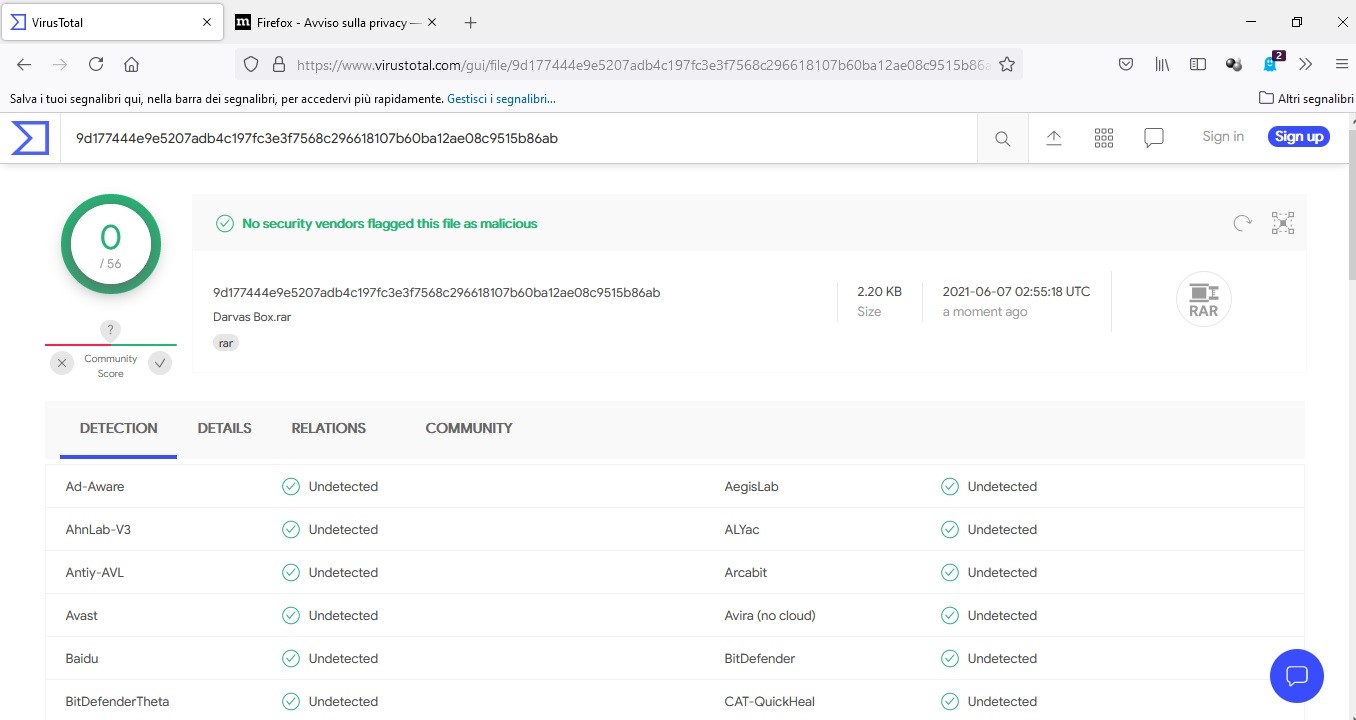Reload the current page
The height and width of the screenshot is (720, 1356).
pos(96,64)
